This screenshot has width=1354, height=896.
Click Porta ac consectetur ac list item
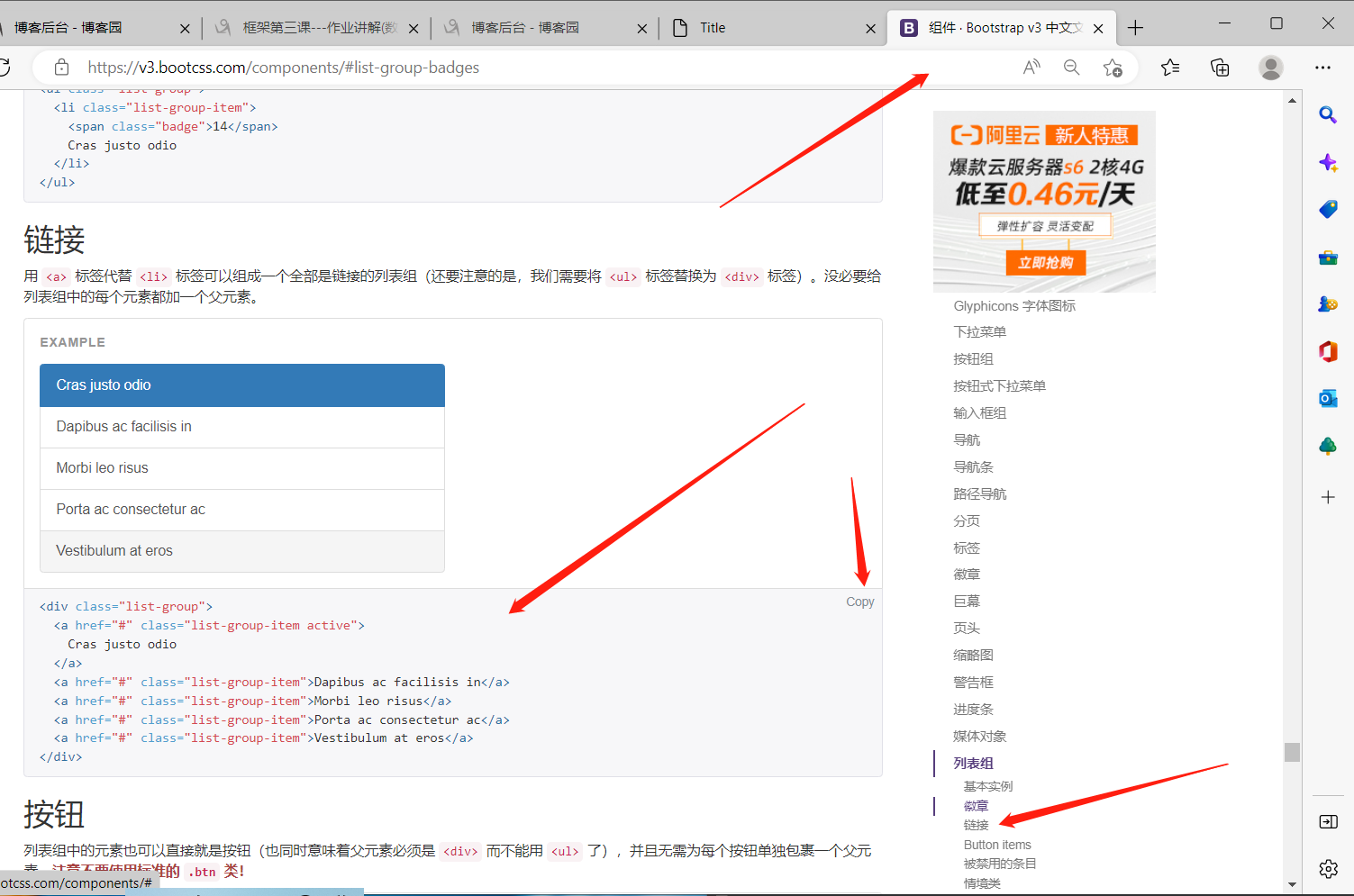242,510
